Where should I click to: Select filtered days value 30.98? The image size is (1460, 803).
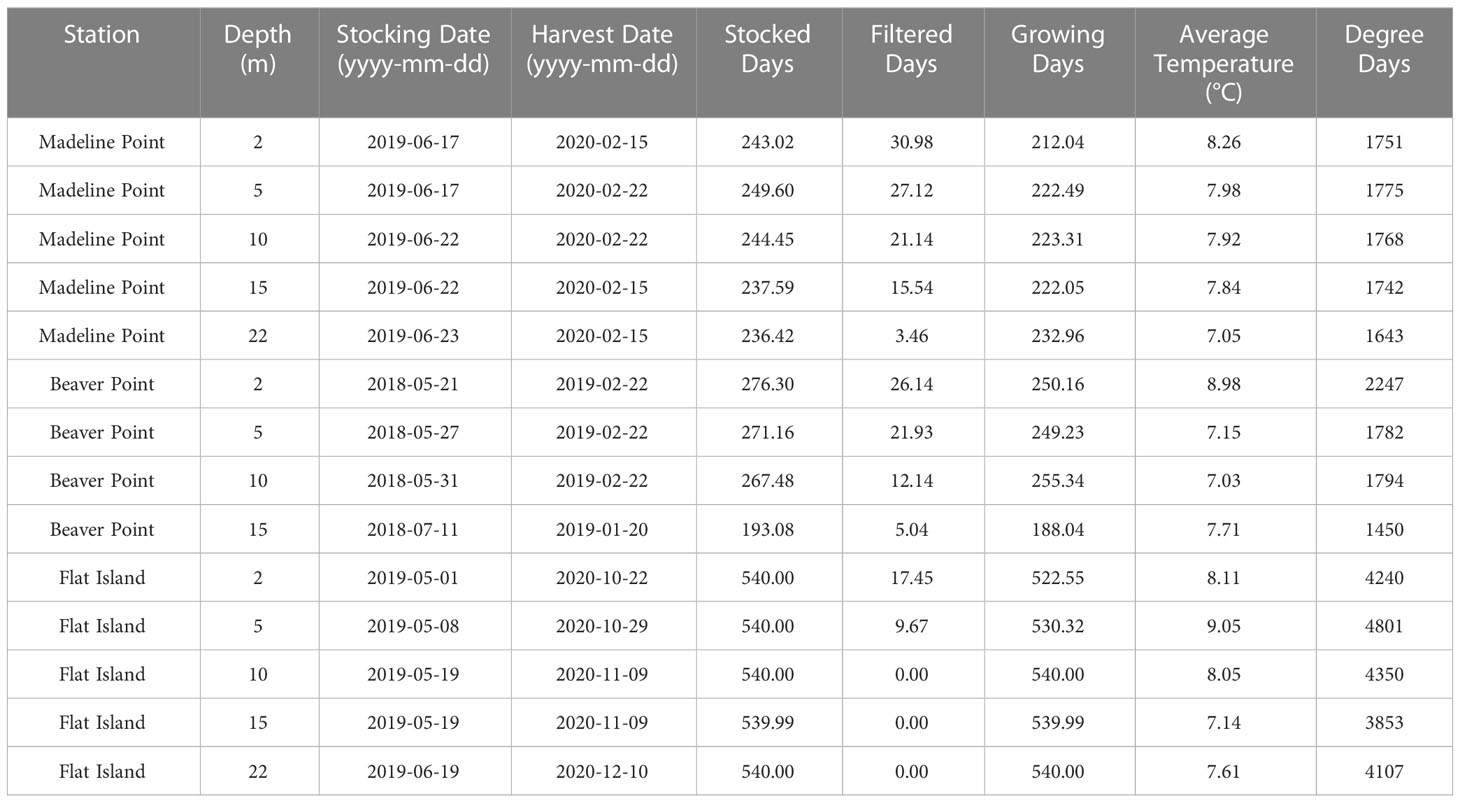(912, 142)
